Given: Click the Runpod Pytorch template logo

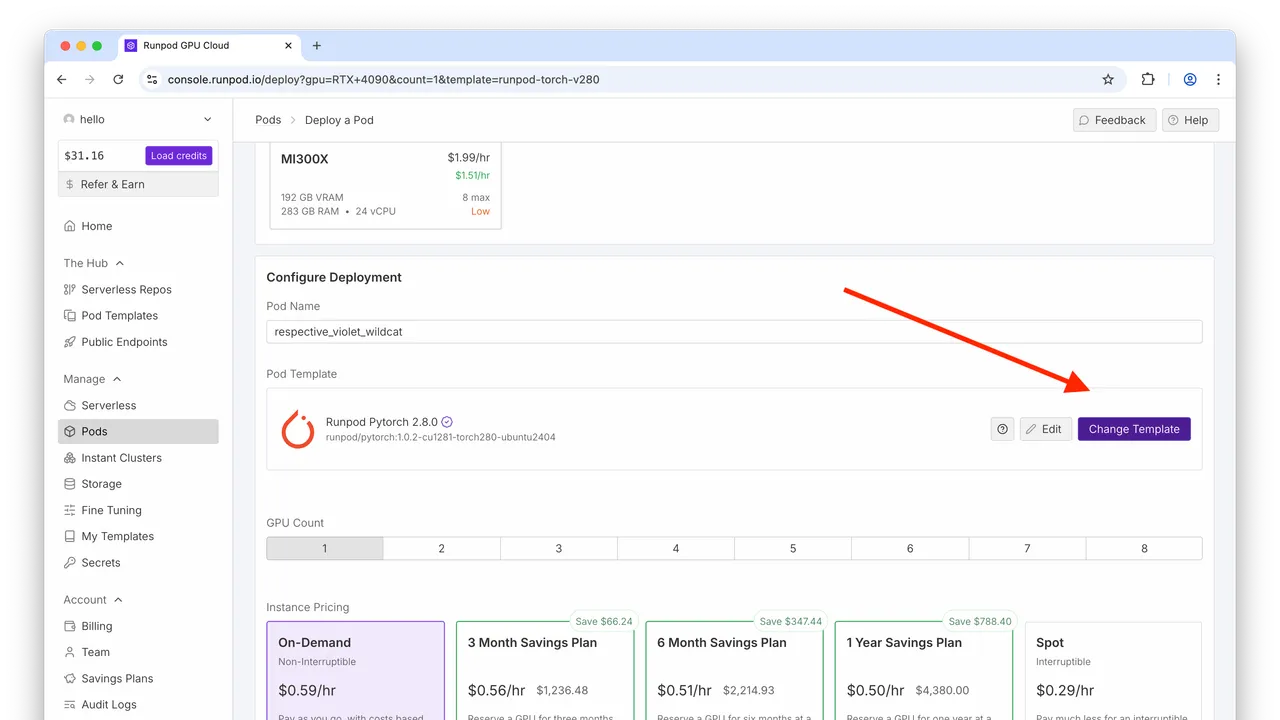Looking at the screenshot, I should click(298, 429).
